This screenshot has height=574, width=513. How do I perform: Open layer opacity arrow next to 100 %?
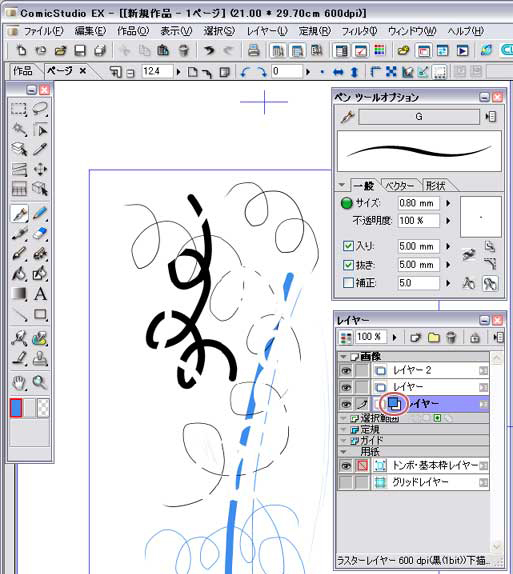click(395, 337)
